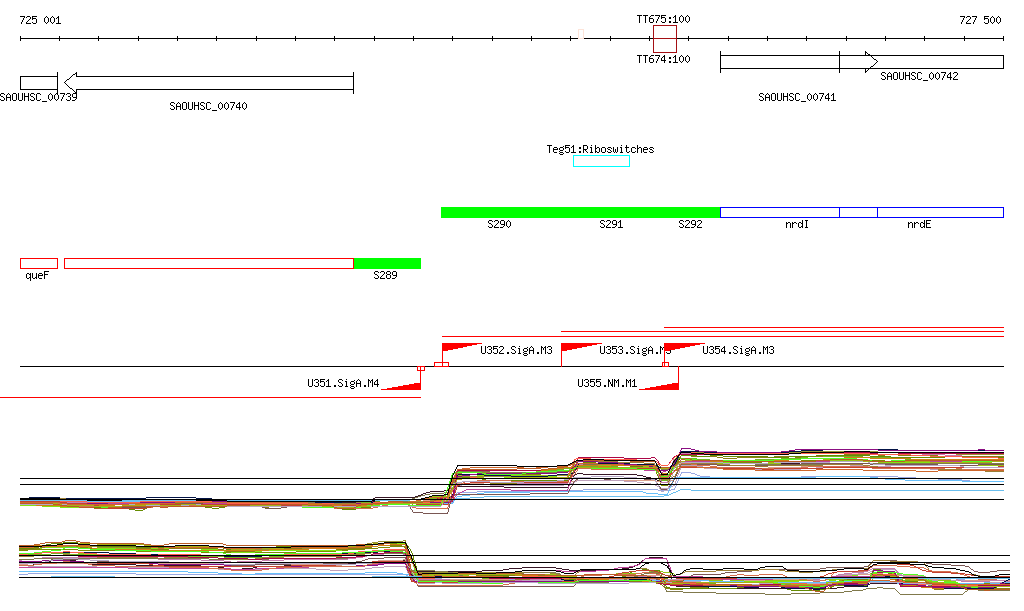Screen dimensions: 1024x611
Task: Select the SAOUHSC_00739 gene box
Action: (39, 83)
